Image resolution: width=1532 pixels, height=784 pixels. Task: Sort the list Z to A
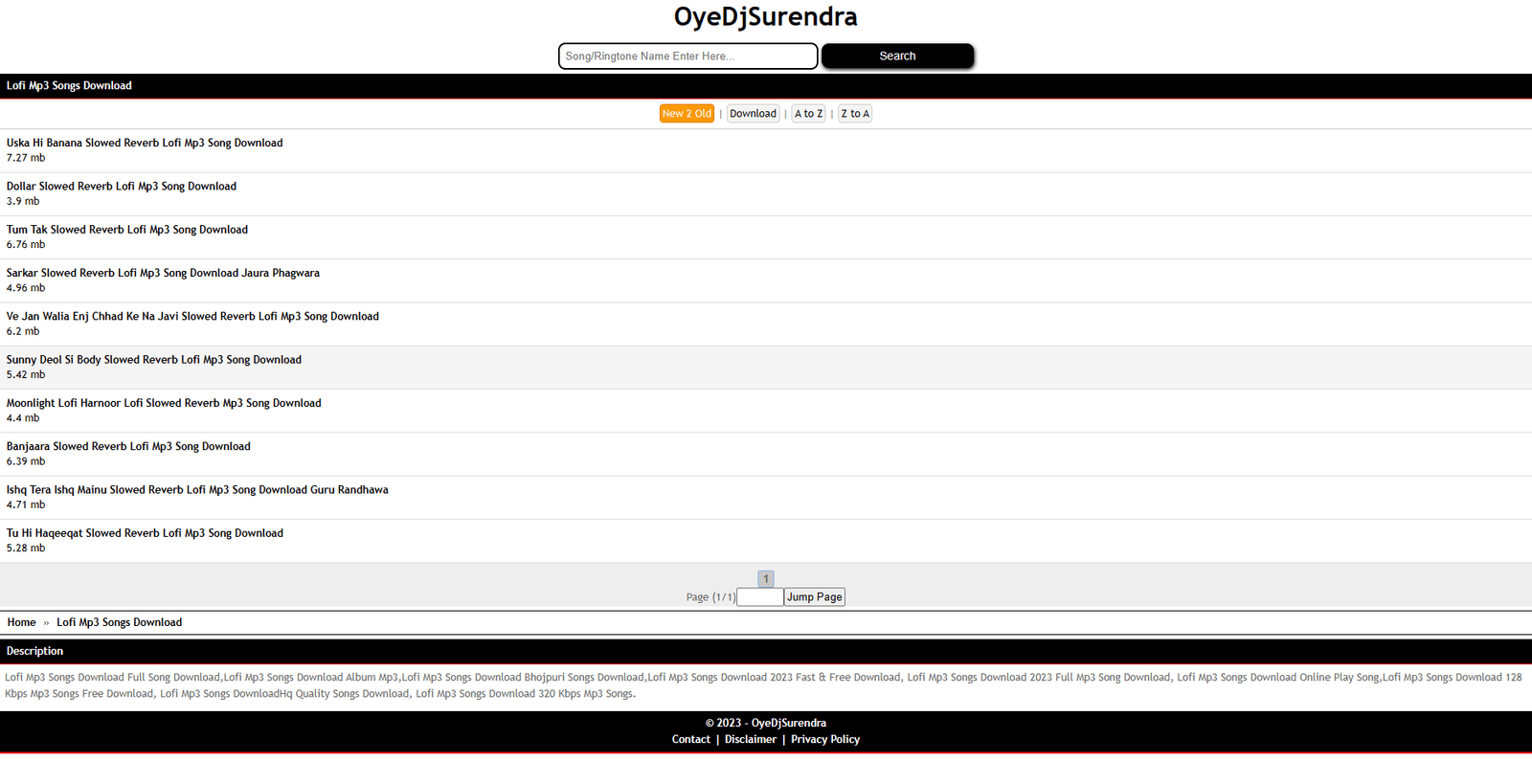(x=855, y=114)
